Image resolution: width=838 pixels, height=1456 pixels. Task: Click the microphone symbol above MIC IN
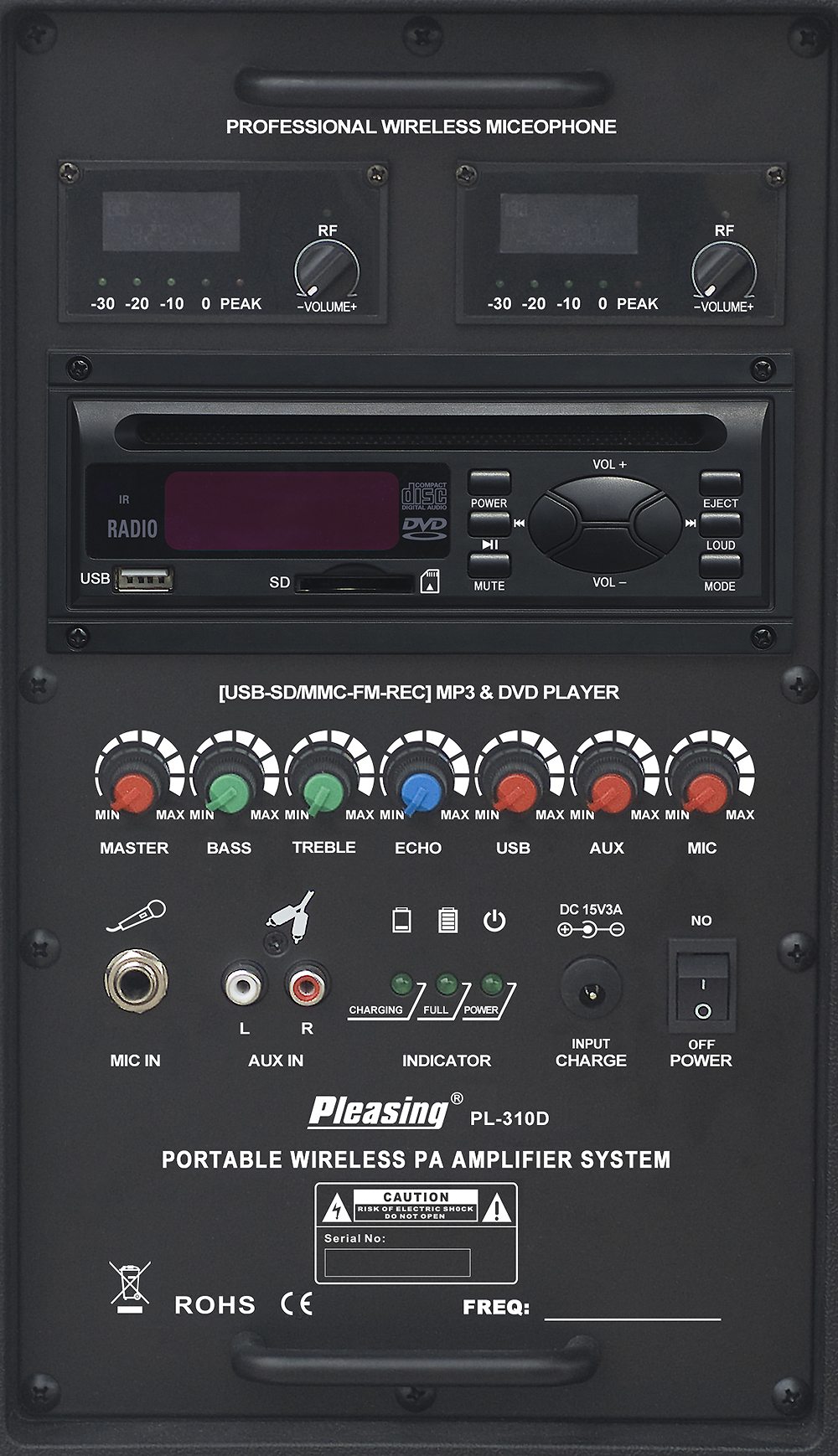point(136,916)
